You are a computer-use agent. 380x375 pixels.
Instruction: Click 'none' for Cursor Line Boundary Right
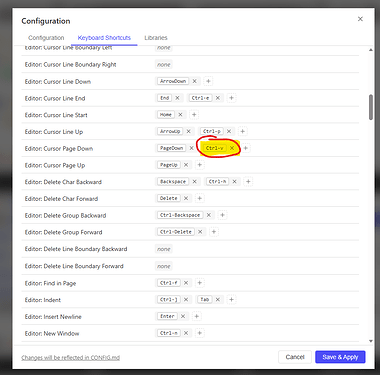[x=164, y=65]
